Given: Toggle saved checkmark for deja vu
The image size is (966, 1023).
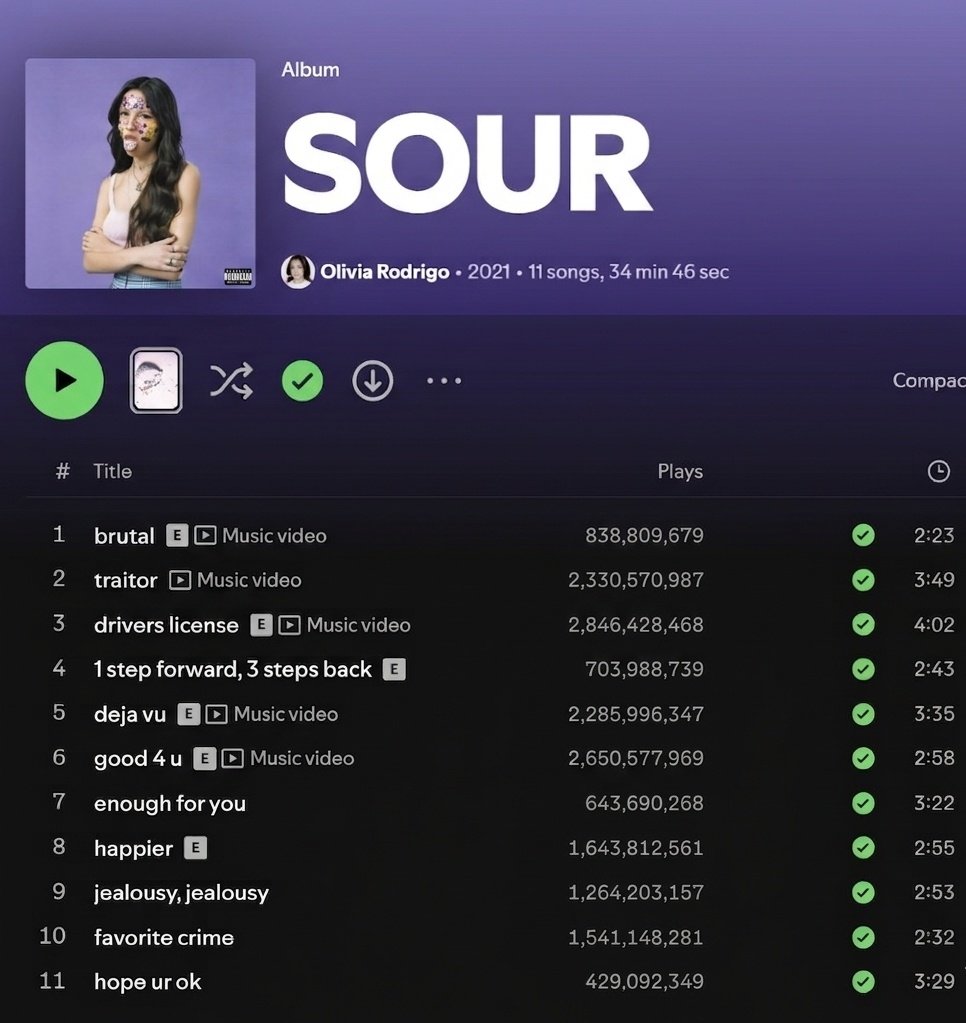Looking at the screenshot, I should 863,714.
